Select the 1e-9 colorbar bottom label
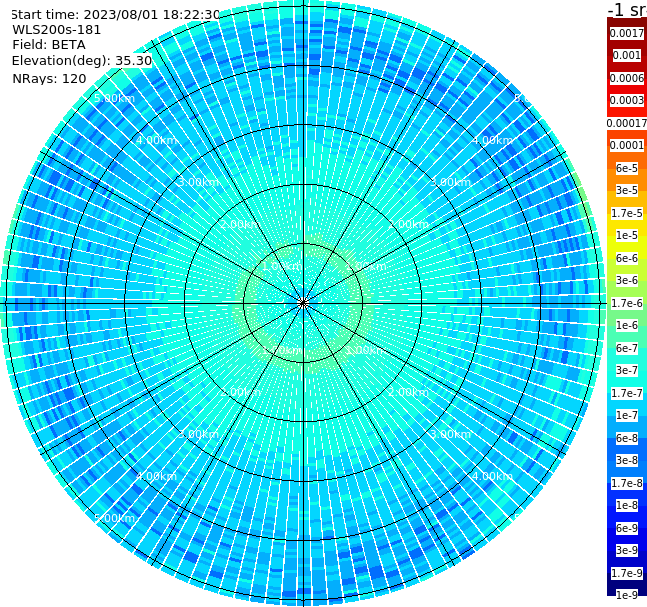Screen dimensions: 647x607 click(627, 595)
